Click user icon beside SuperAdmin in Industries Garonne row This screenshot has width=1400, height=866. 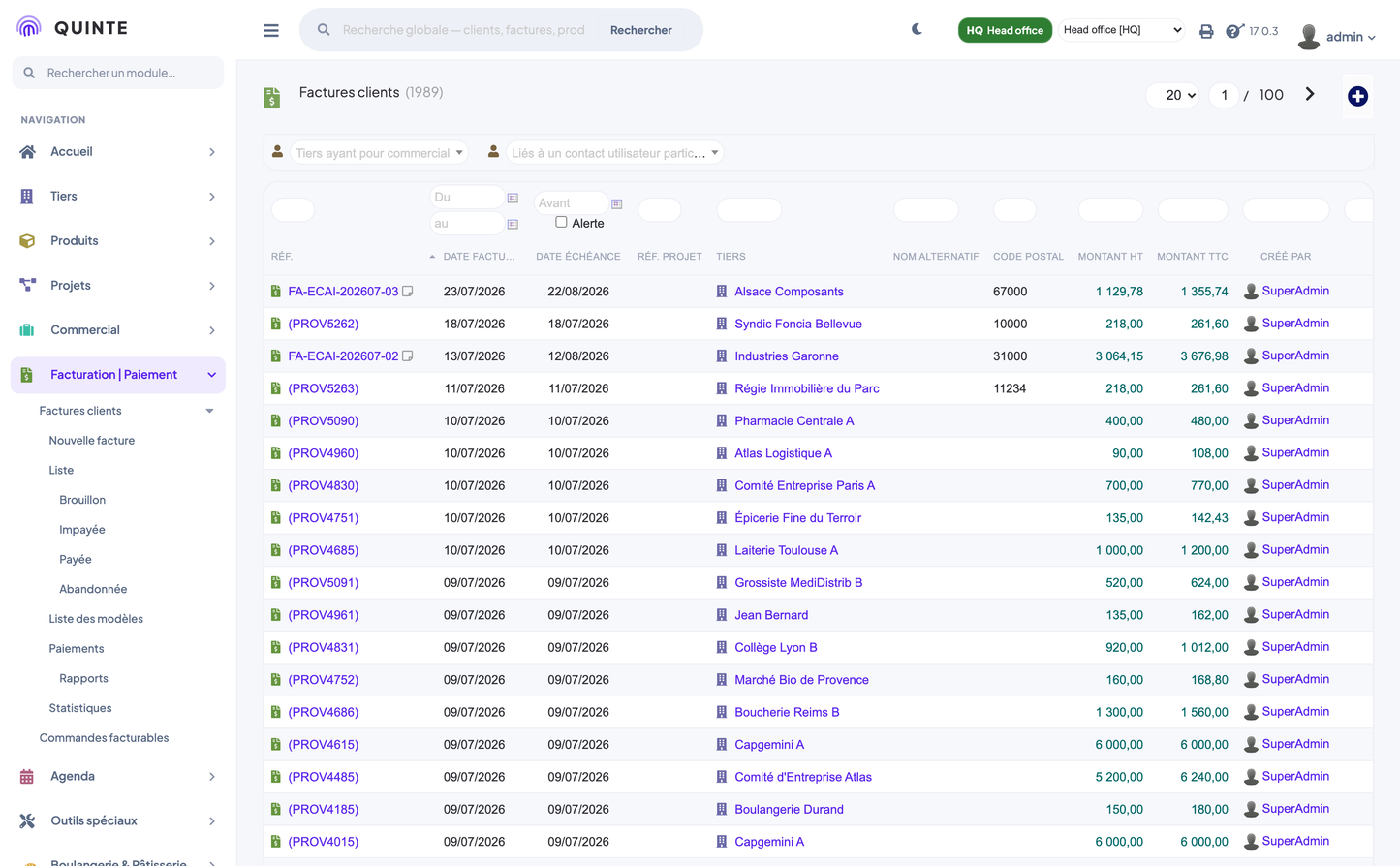[x=1251, y=356]
